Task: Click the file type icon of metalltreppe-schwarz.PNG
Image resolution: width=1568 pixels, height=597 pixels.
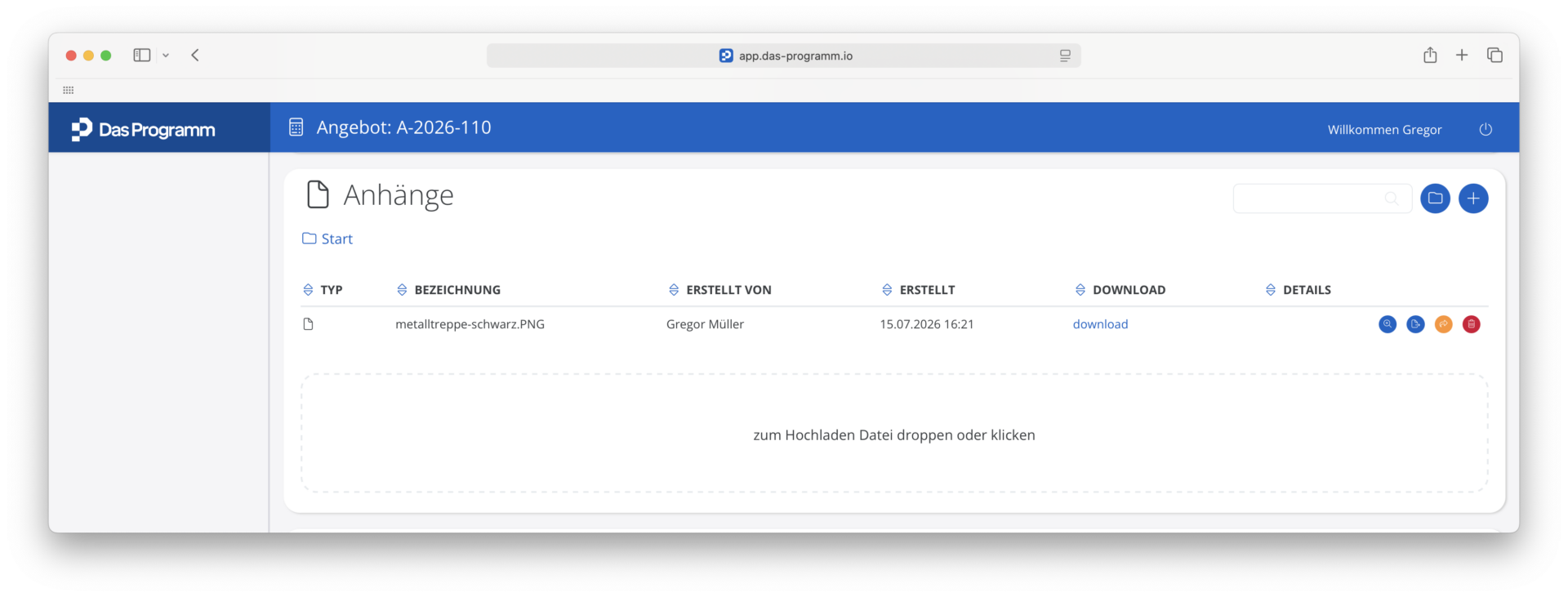Action: point(308,324)
